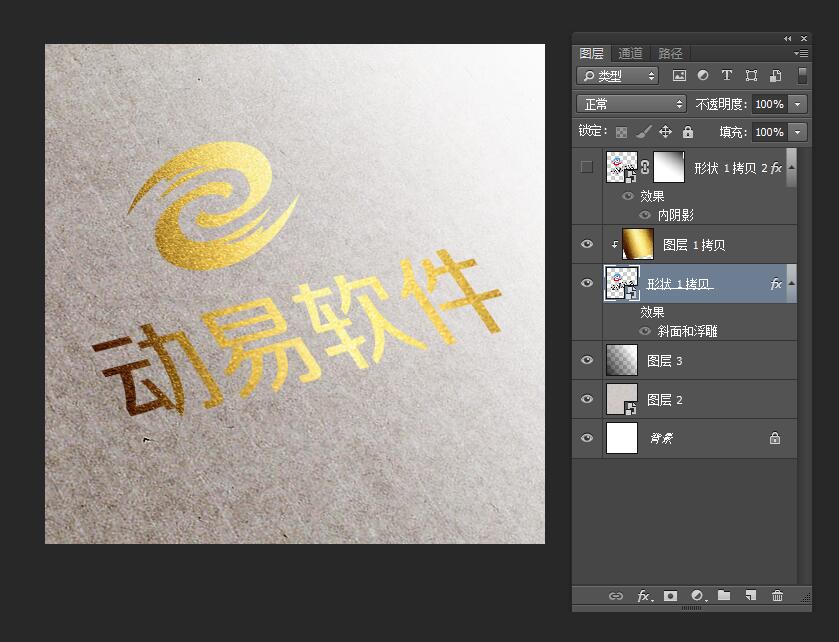Switch to the 通道 tab
This screenshot has height=642, width=839.
[x=630, y=54]
